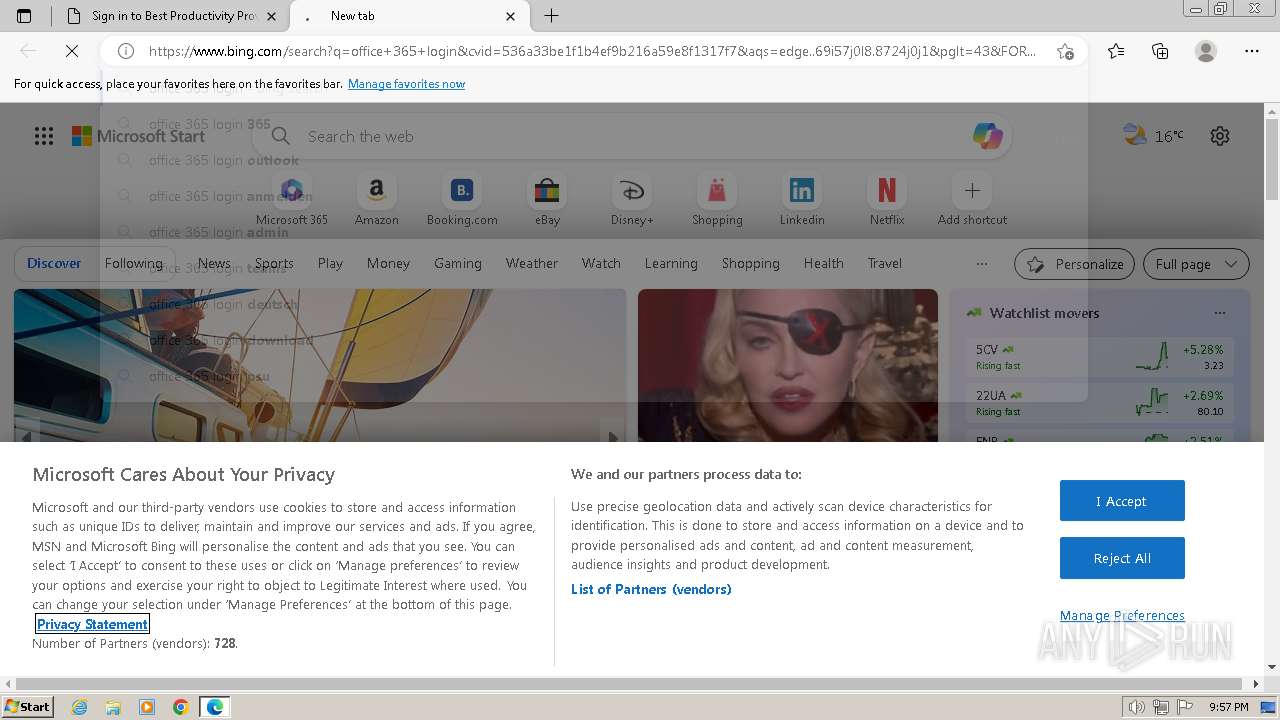This screenshot has height=720, width=1280.
Task: Open Internet Explorer from taskbar
Action: (79, 707)
